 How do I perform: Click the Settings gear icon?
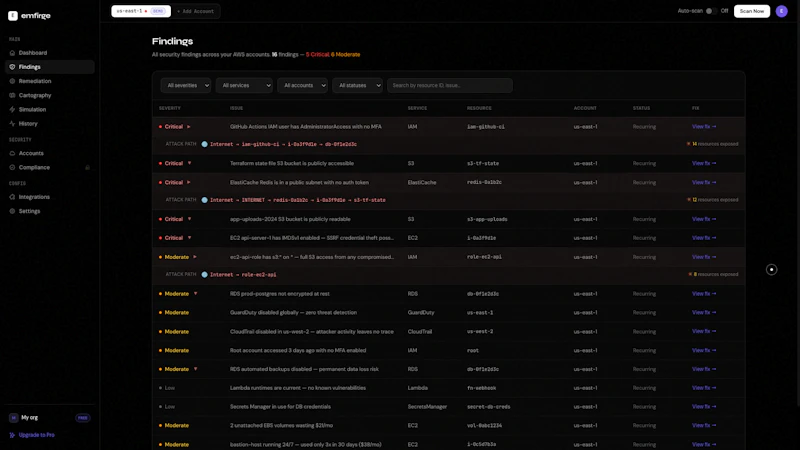(12, 211)
